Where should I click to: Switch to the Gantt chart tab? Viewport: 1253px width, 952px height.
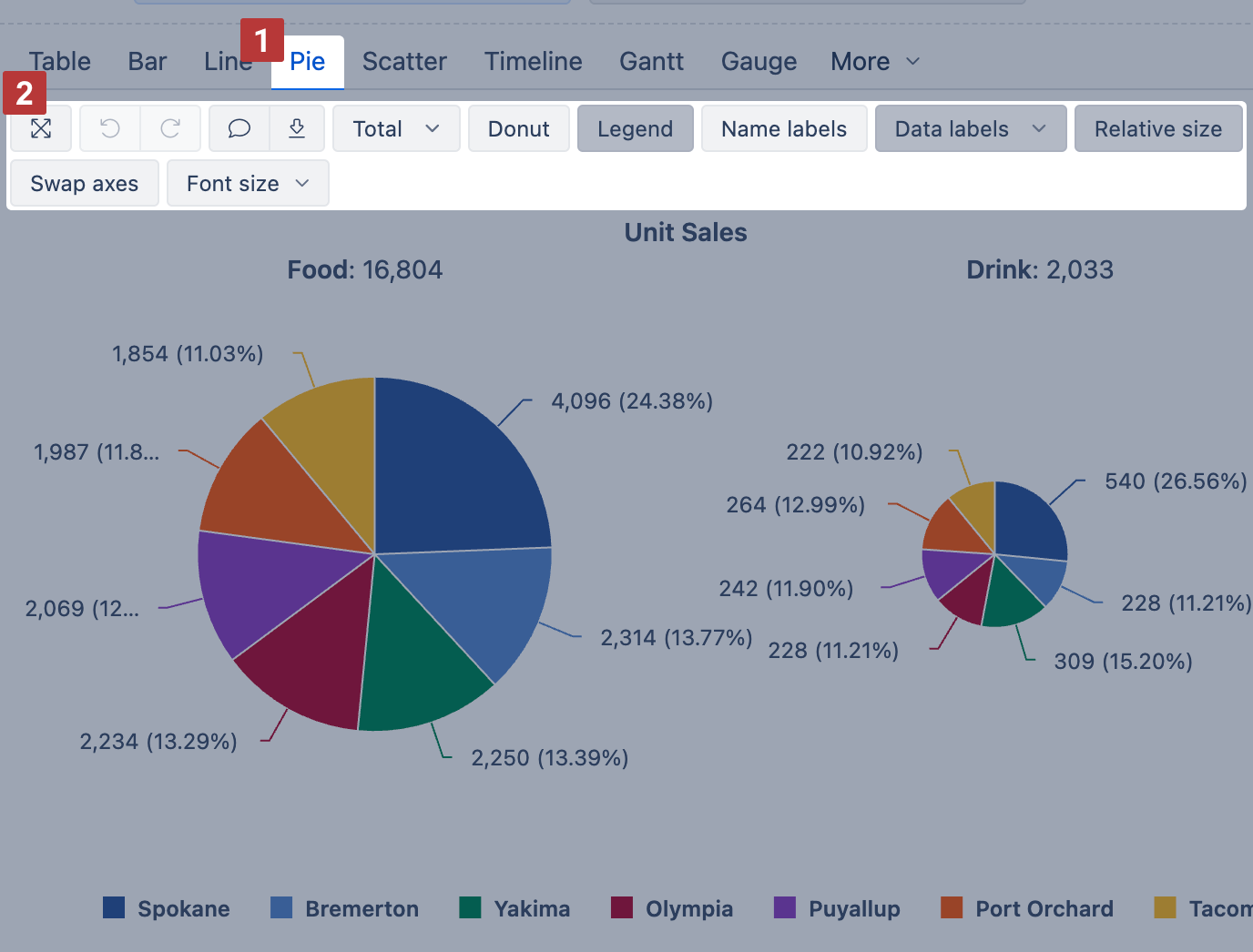click(651, 61)
